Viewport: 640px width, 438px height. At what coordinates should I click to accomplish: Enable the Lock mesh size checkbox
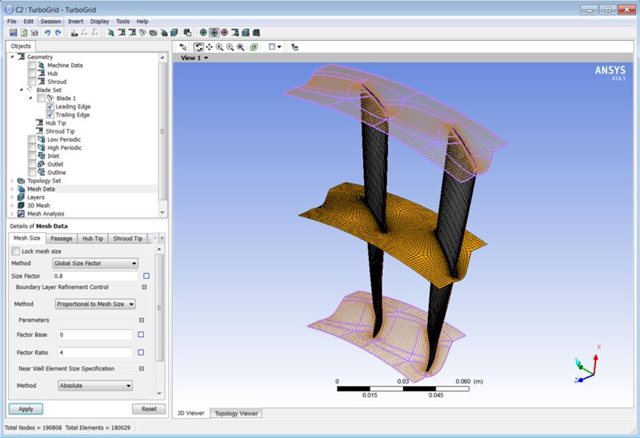tap(16, 251)
